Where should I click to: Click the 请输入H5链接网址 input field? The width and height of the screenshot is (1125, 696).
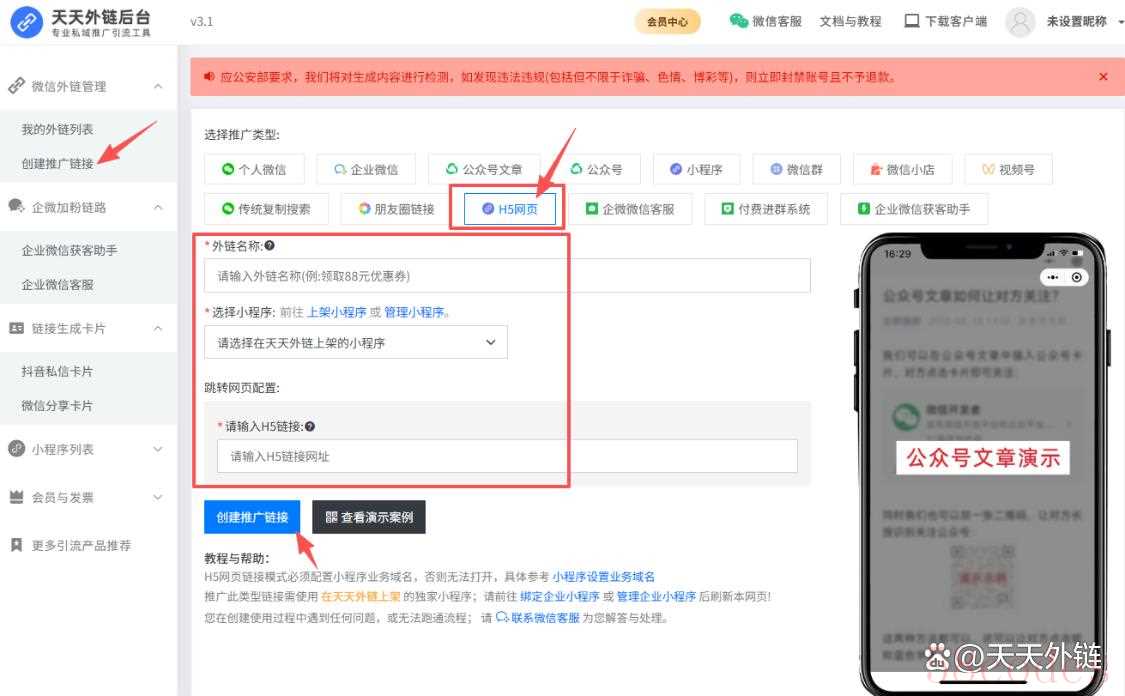(506, 456)
